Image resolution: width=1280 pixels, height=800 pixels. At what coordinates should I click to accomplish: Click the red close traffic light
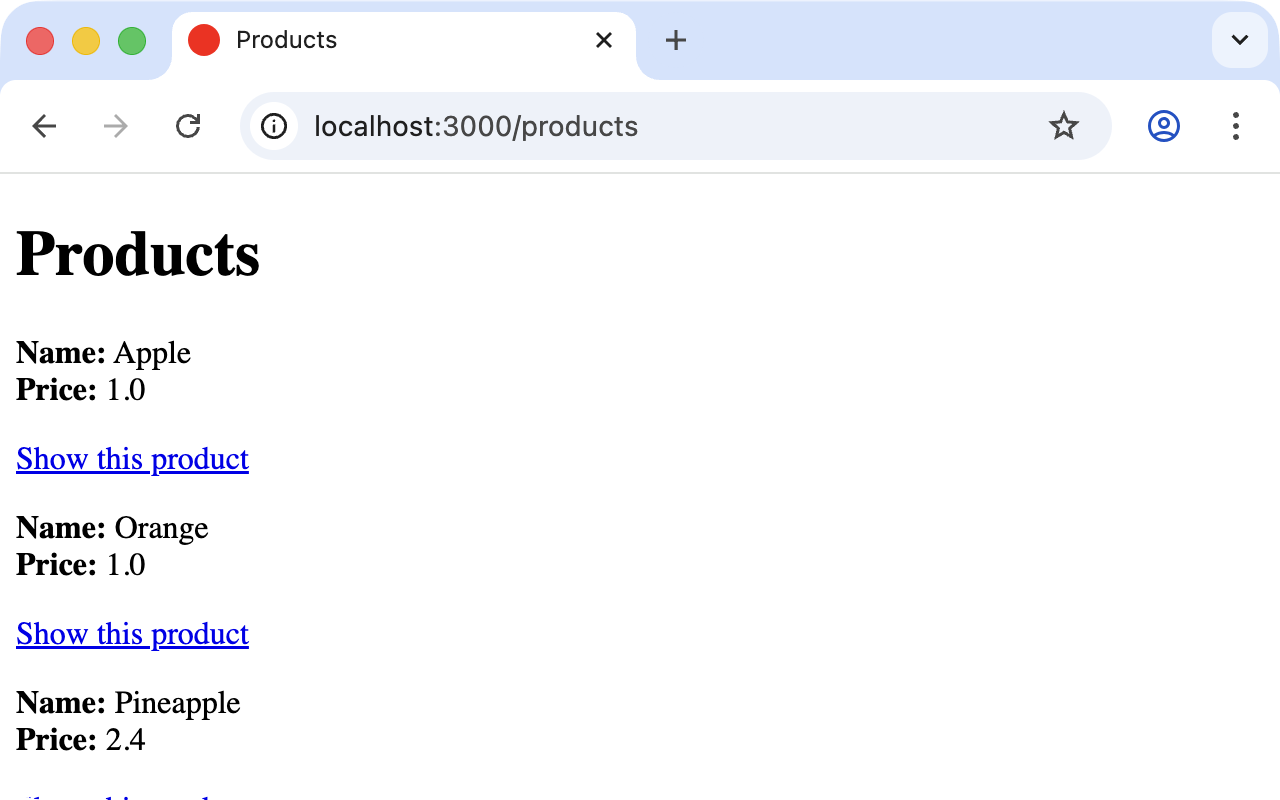point(40,40)
